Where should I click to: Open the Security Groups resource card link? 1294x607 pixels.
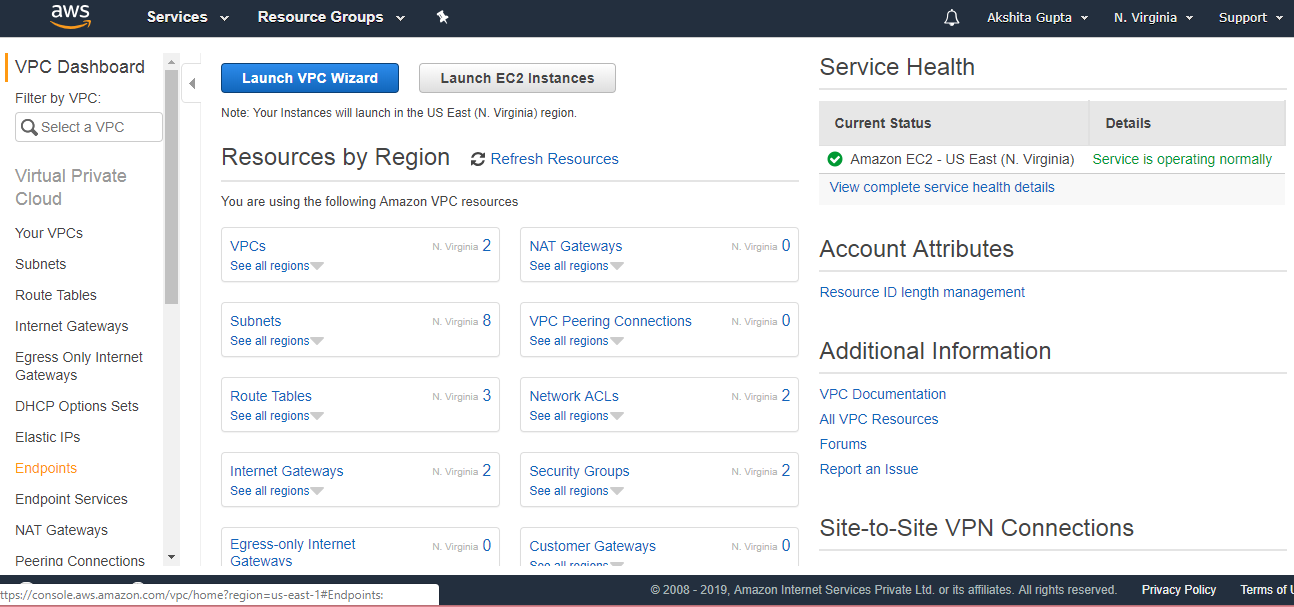tap(580, 471)
